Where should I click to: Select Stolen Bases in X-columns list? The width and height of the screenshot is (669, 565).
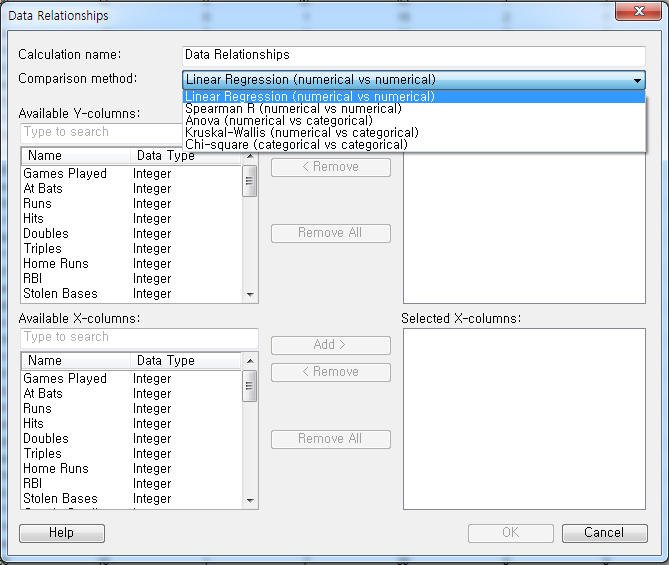point(131,498)
